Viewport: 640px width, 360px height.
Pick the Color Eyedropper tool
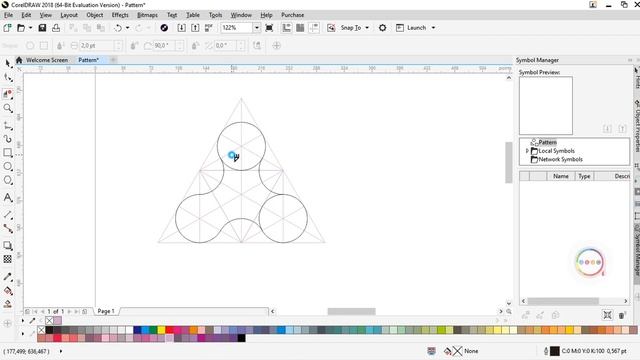(7, 277)
